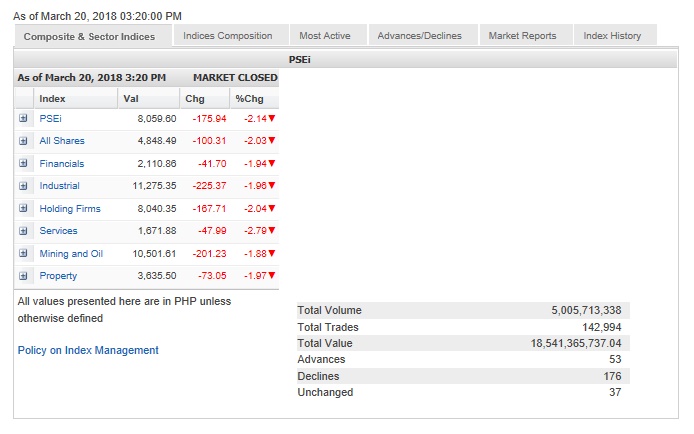Open Policy on Index Management link
The width and height of the screenshot is (694, 434).
[x=88, y=350]
